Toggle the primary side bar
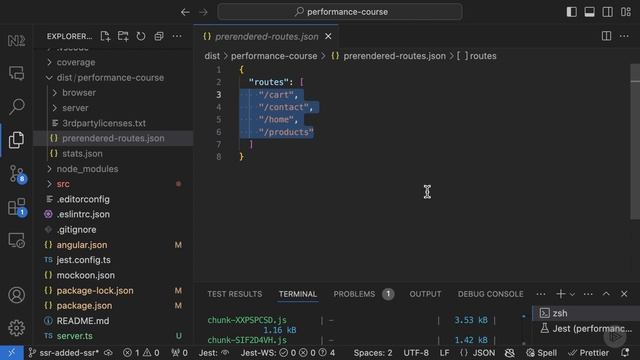Viewport: 640px width, 360px height. pos(571,12)
